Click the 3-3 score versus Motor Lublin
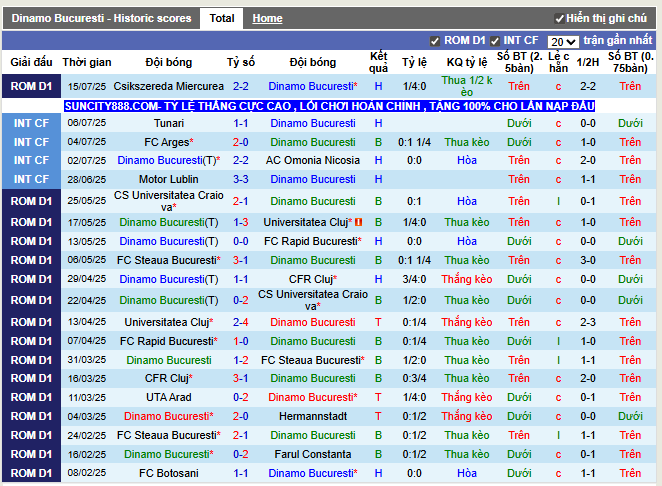Screen dimensions: 662x486 pyautogui.click(x=241, y=179)
